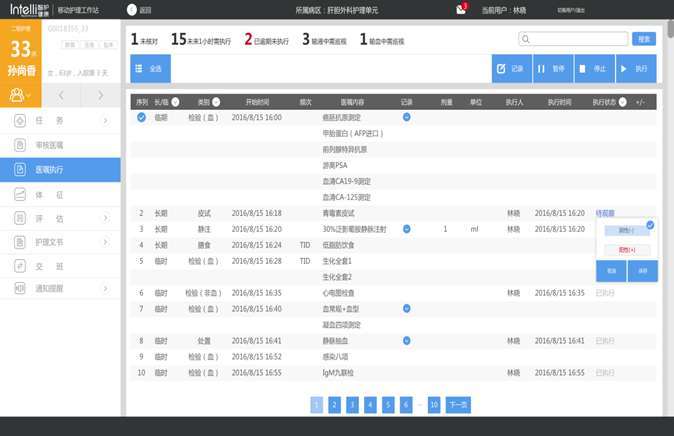This screenshot has width=674, height=436.
Task: Toggle the checked checkbox in first order row
Action: pos(141,118)
